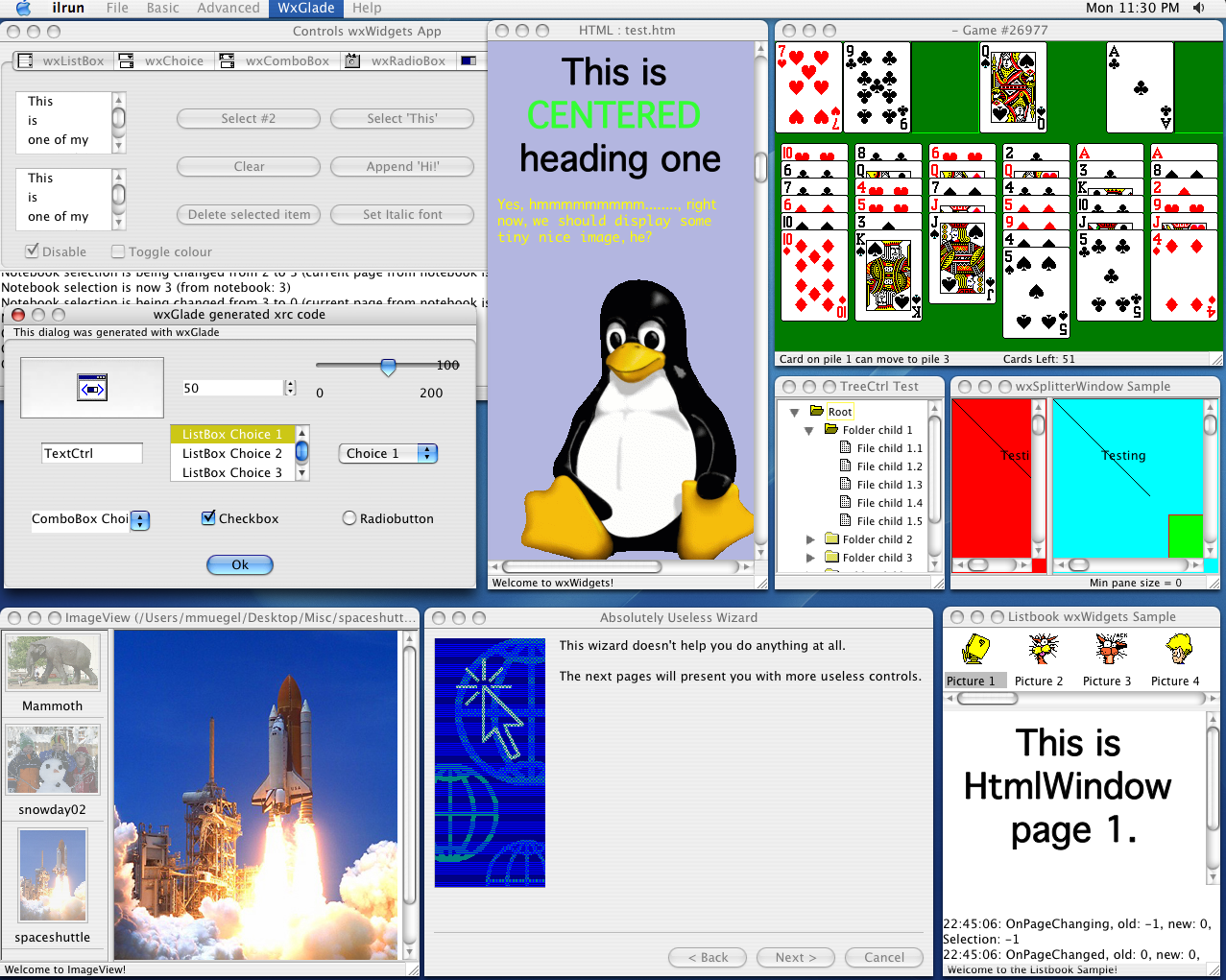
Task: Click the < Back wizard button
Action: tap(708, 957)
